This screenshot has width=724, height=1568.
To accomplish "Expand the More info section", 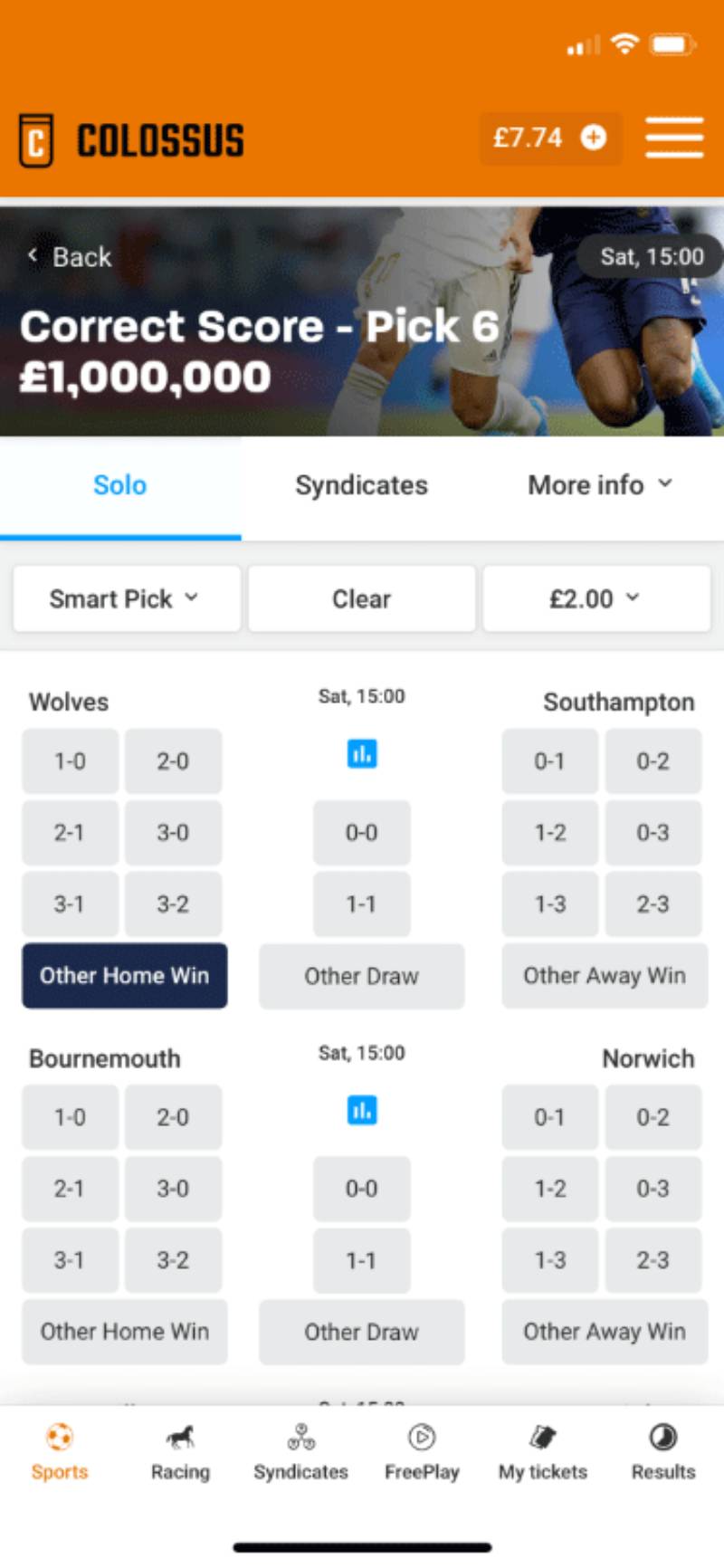I will click(x=600, y=485).
